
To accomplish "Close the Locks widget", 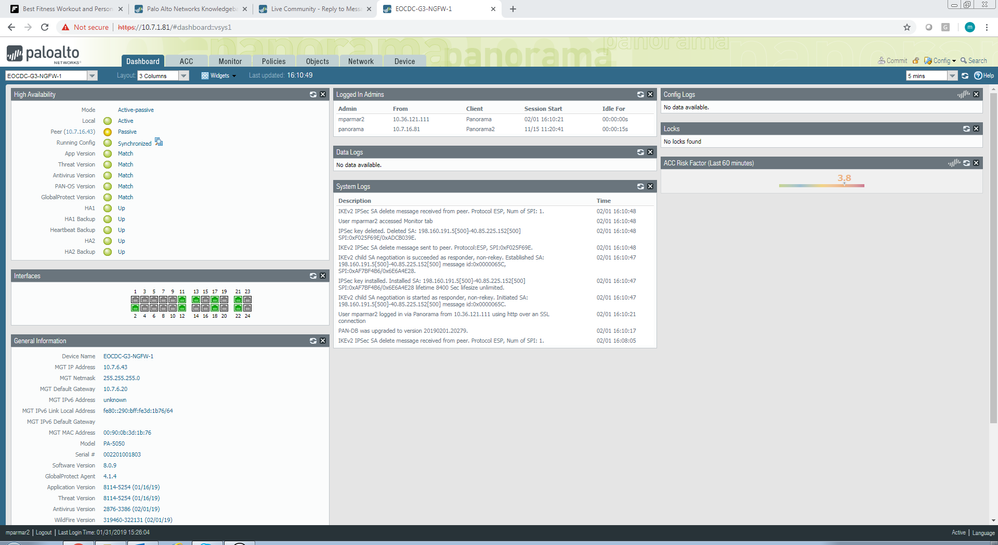I will (x=976, y=129).
